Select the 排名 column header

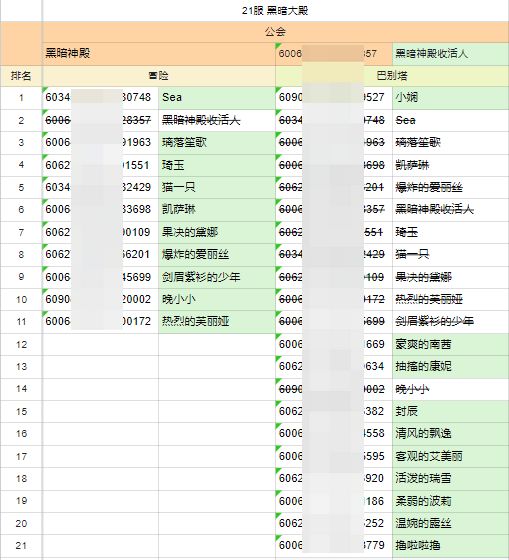21,76
